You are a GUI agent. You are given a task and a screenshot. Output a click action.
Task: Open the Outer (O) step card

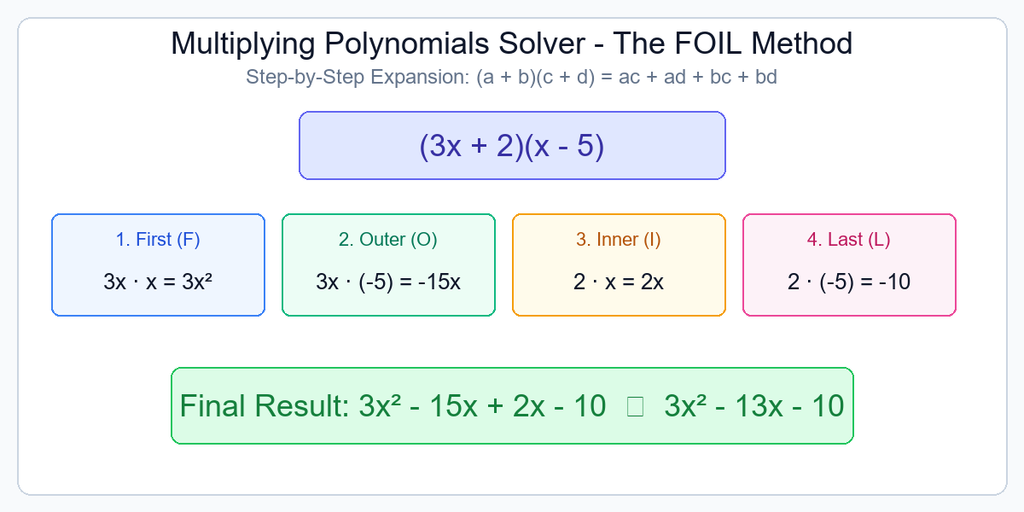[x=389, y=265]
